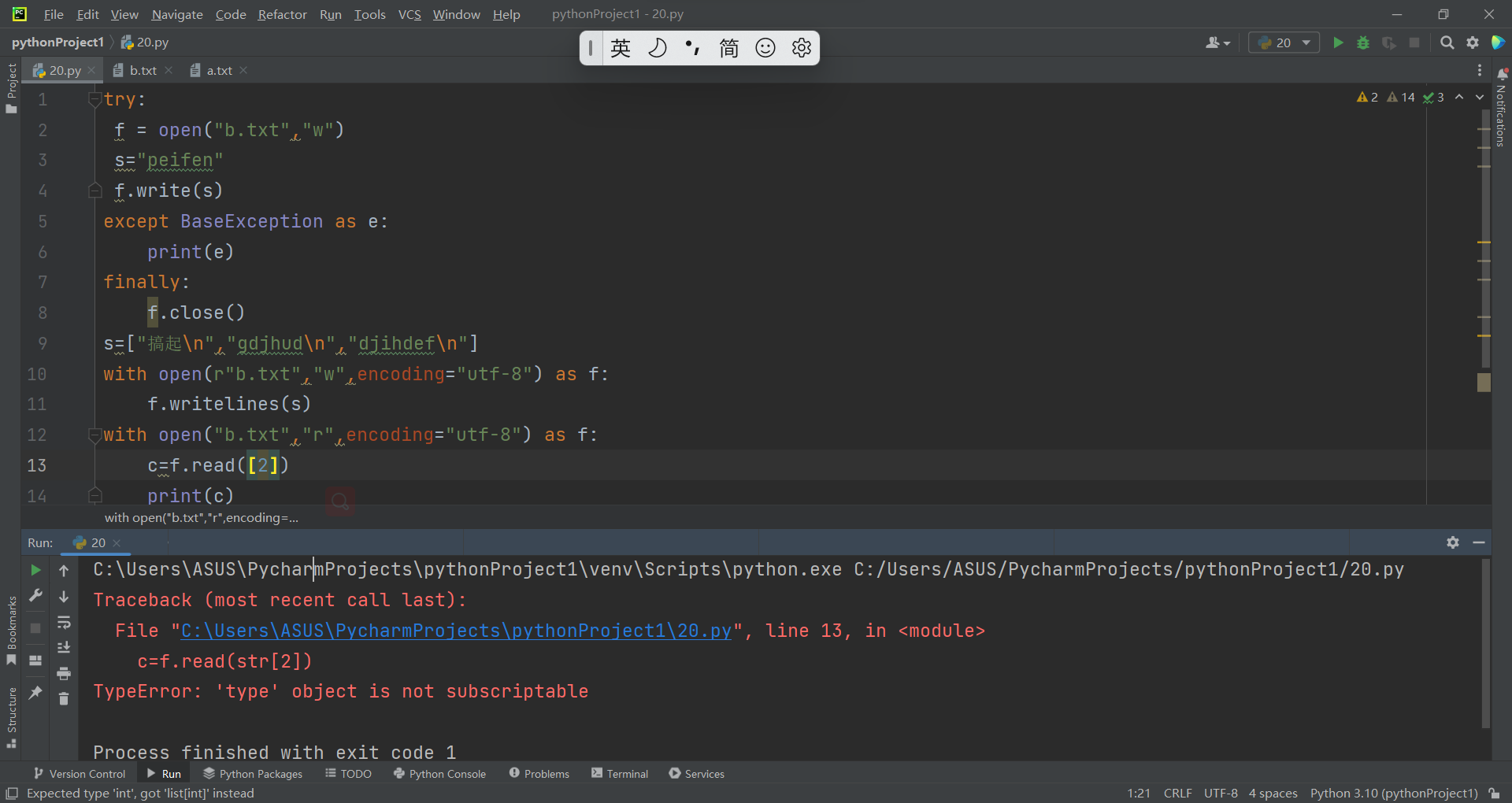The image size is (1512, 803).
Task: Open Notifications side panel
Action: coord(1502,107)
